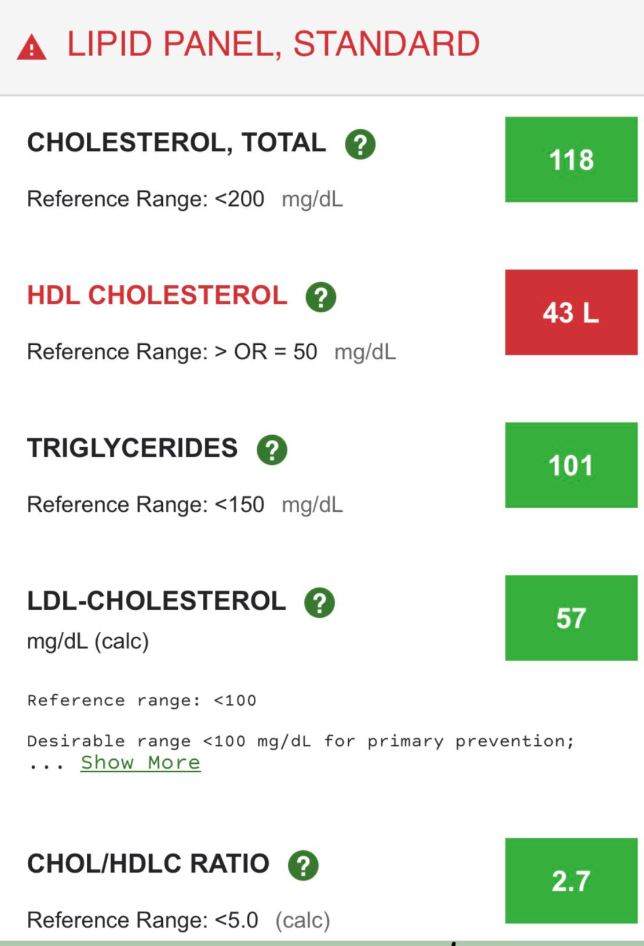Select the green 118 result box
The image size is (644, 946).
point(571,159)
